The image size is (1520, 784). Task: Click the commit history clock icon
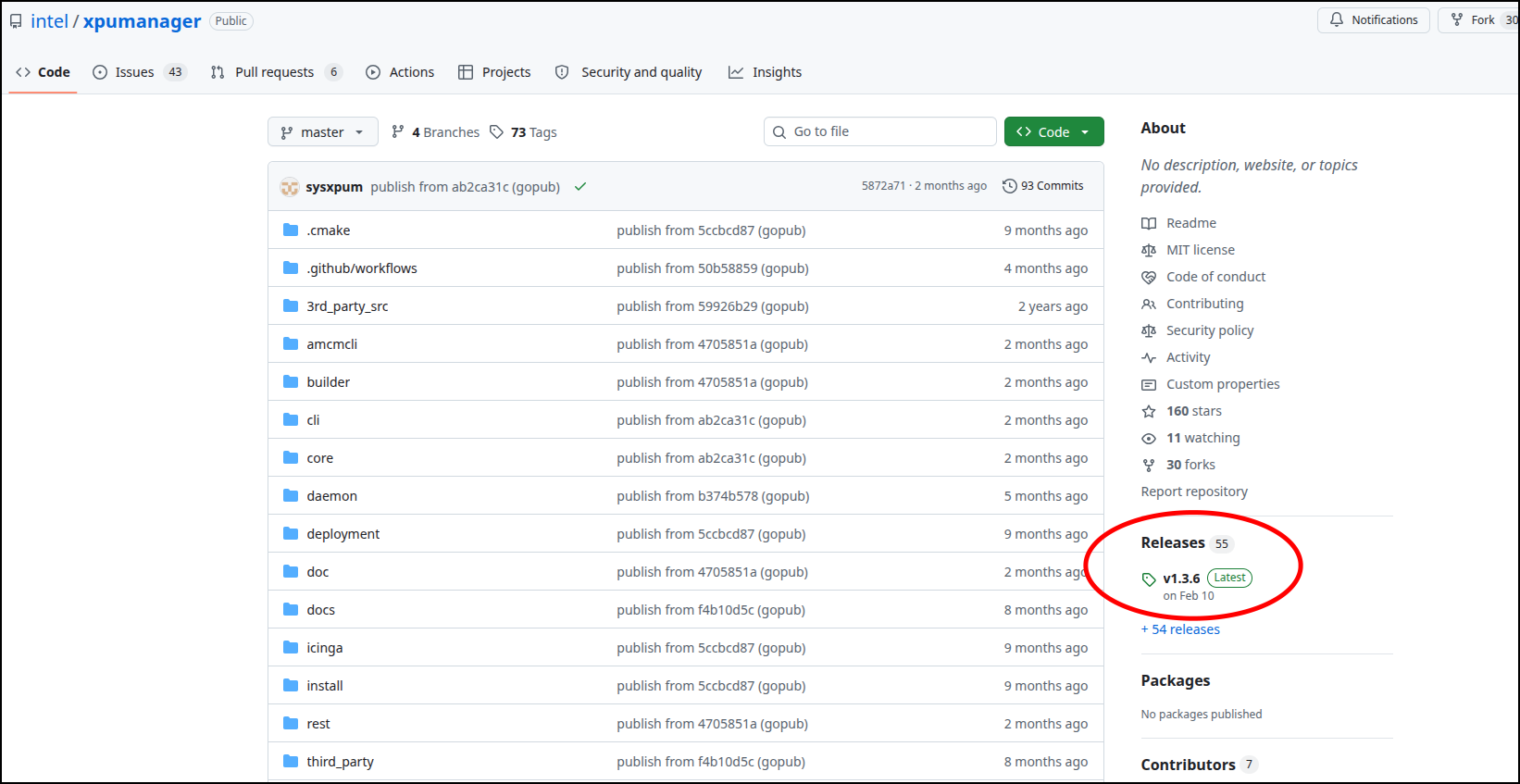coord(1010,186)
